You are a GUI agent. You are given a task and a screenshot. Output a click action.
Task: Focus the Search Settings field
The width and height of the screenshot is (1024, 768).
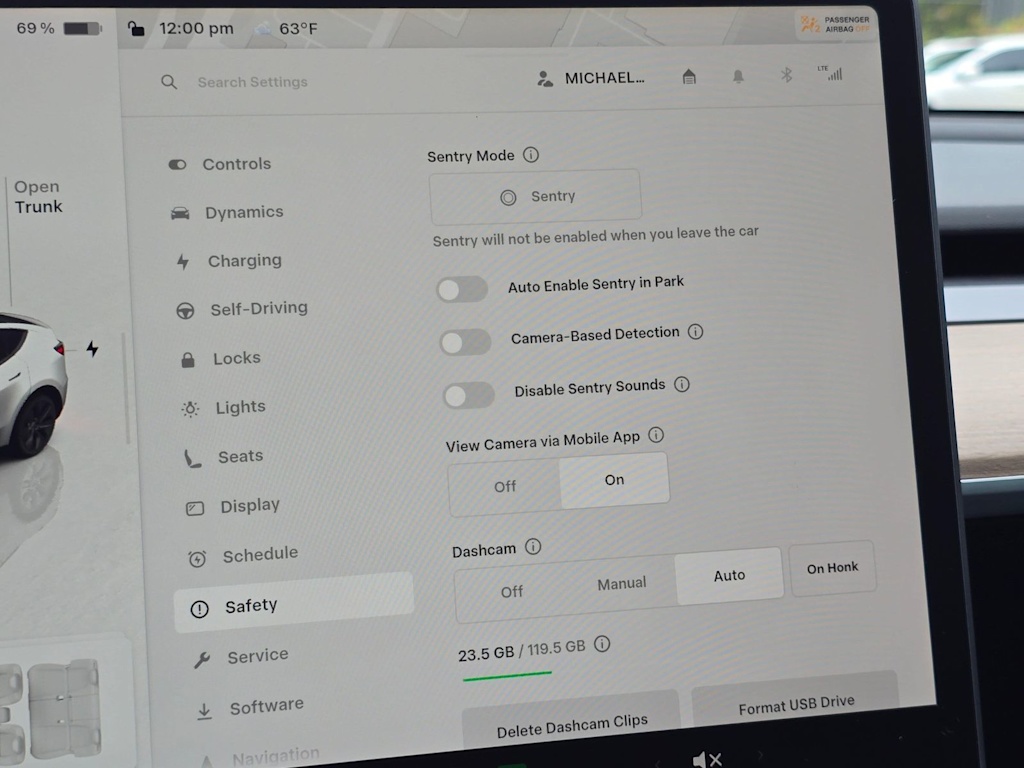tap(253, 82)
